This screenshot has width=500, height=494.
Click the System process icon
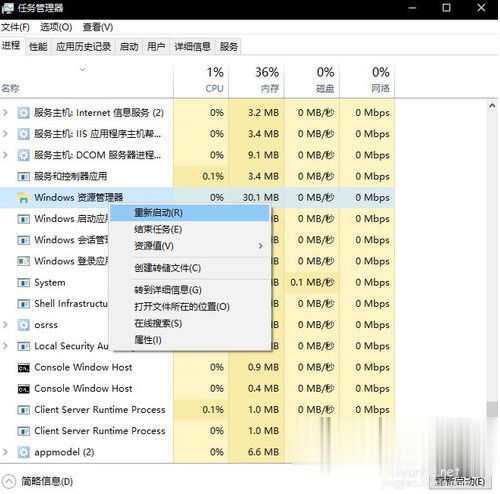[x=23, y=283]
